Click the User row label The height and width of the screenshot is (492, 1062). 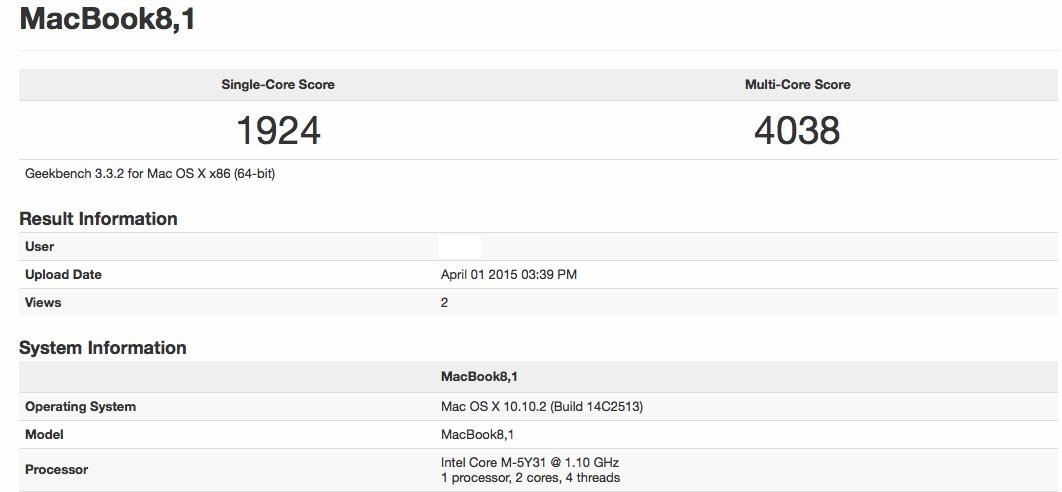tap(40, 247)
